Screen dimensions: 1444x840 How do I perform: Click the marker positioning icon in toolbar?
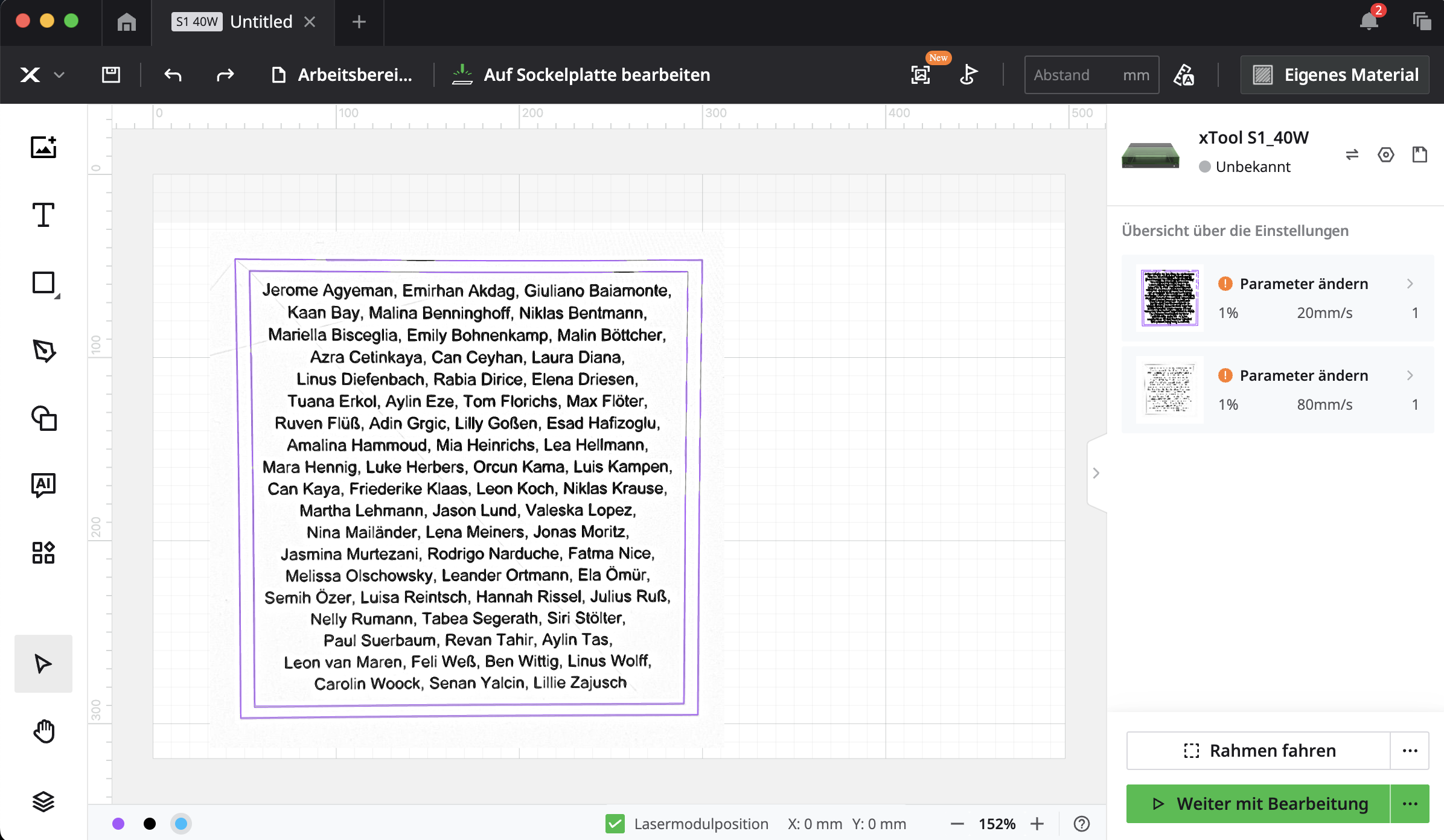[968, 75]
